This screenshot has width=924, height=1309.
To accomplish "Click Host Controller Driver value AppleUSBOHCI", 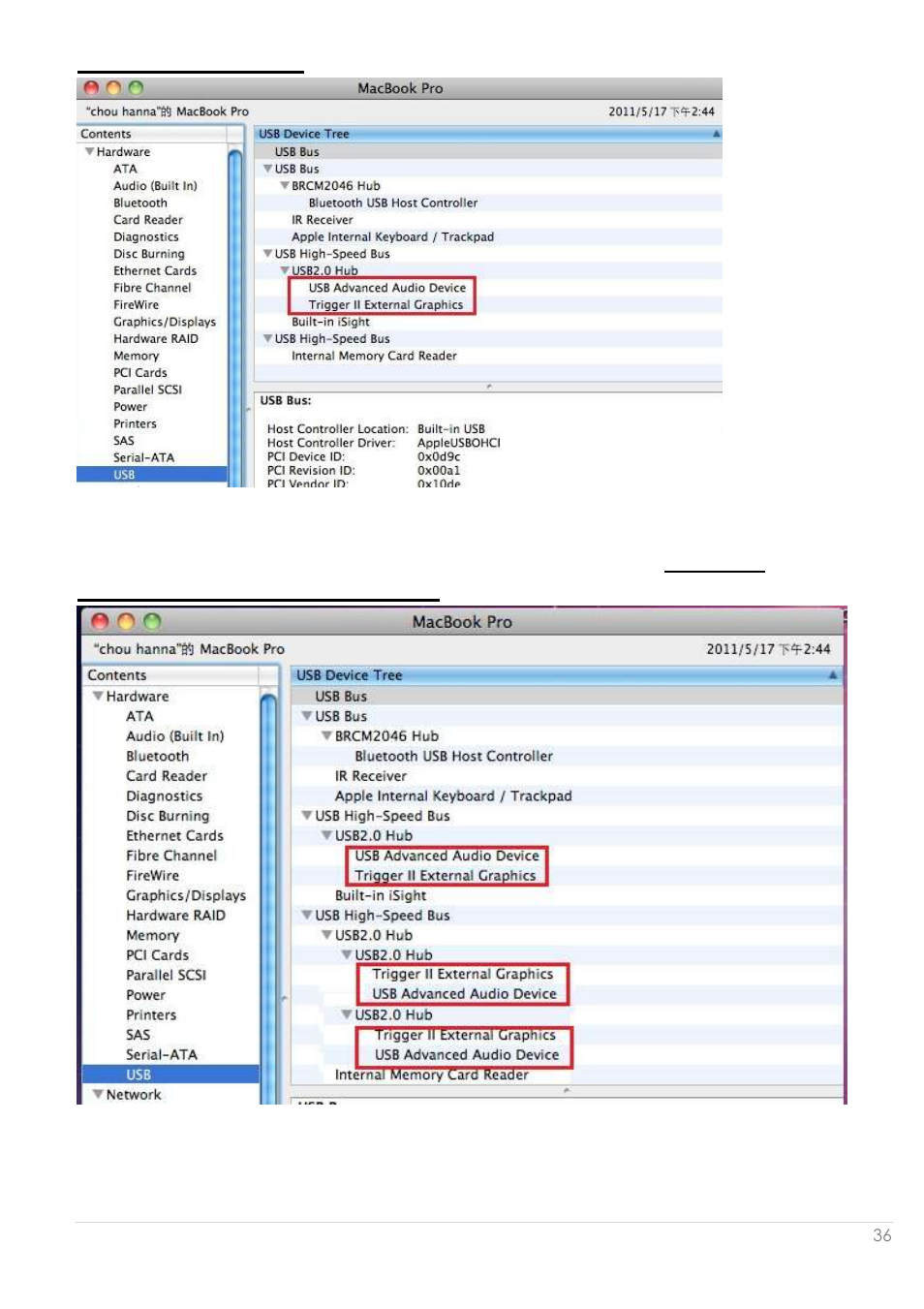I will point(459,444).
